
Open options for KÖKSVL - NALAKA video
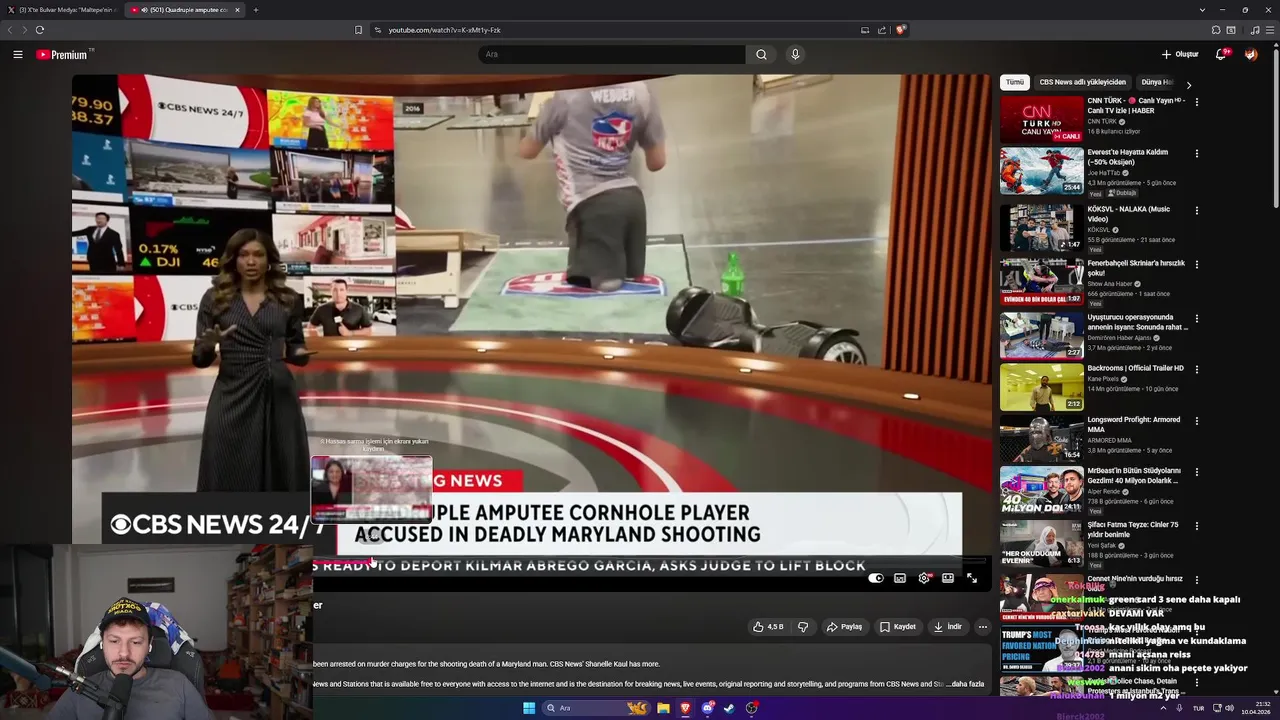point(1196,211)
